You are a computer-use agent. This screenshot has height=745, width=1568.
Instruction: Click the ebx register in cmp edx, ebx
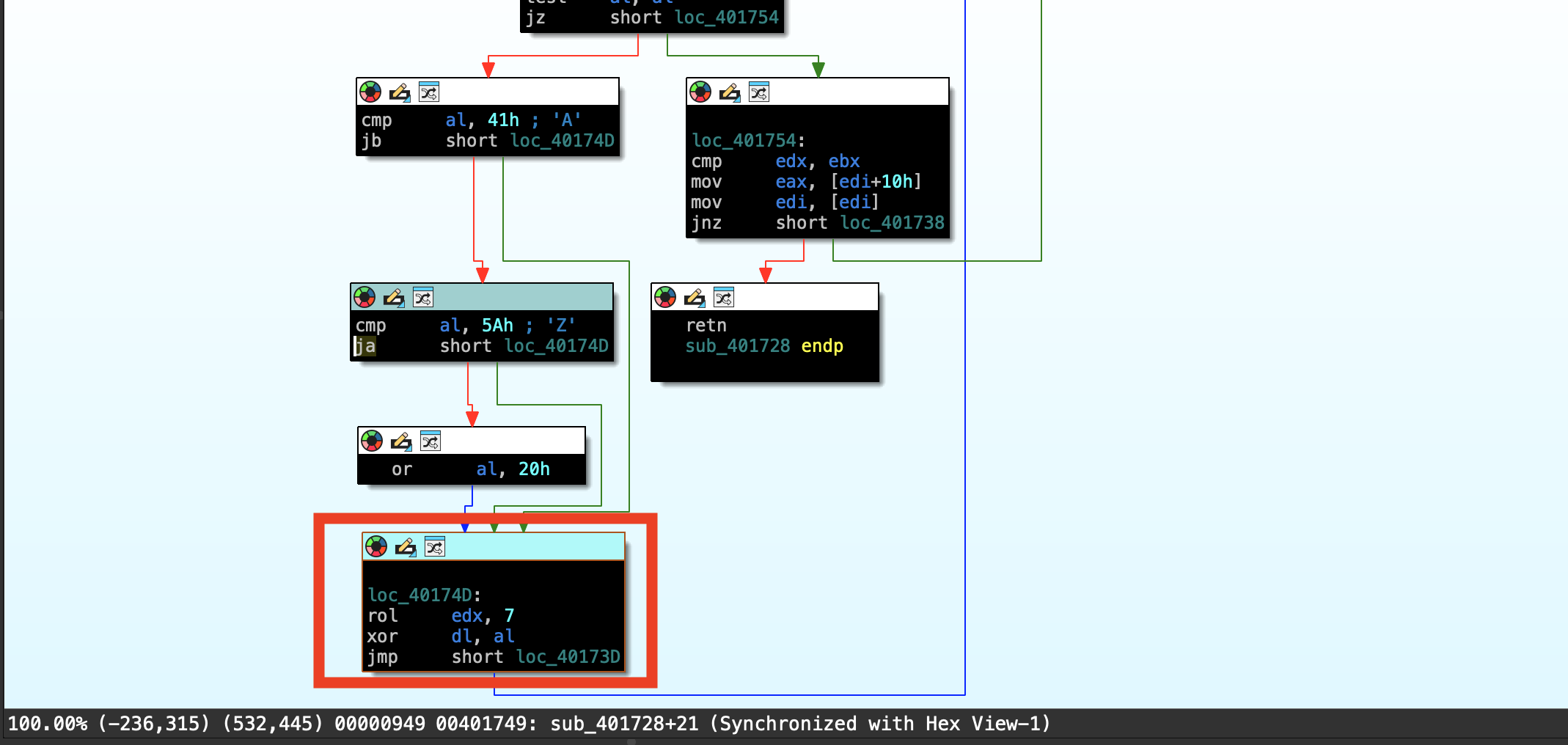(844, 161)
